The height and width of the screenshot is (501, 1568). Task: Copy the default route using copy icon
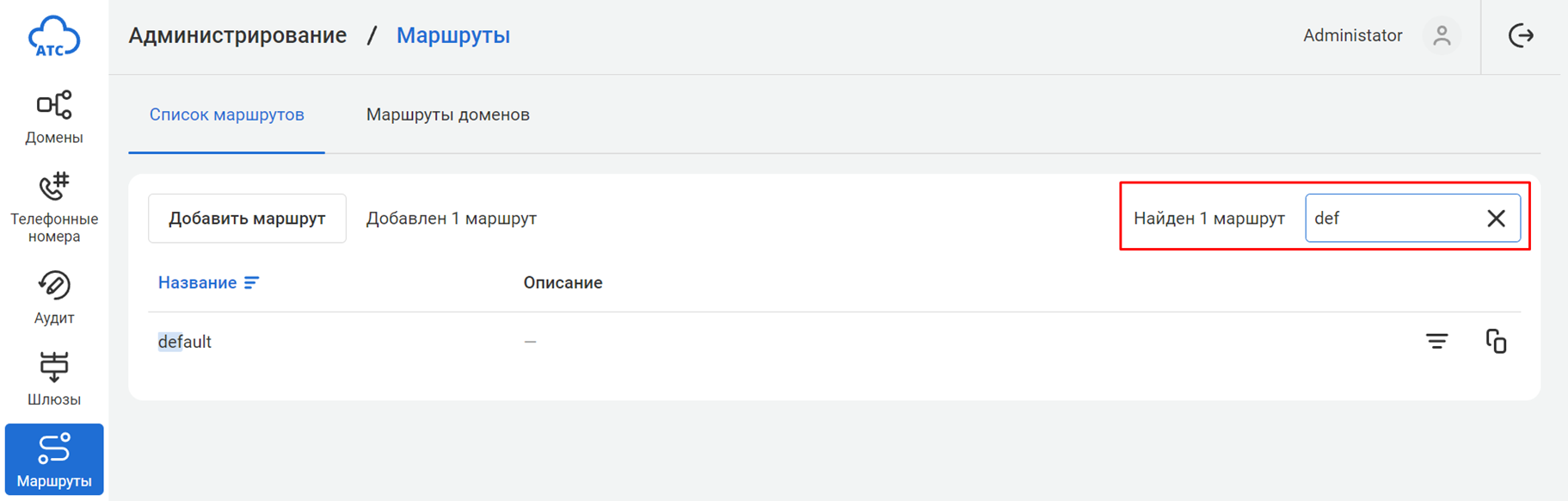click(x=1496, y=342)
